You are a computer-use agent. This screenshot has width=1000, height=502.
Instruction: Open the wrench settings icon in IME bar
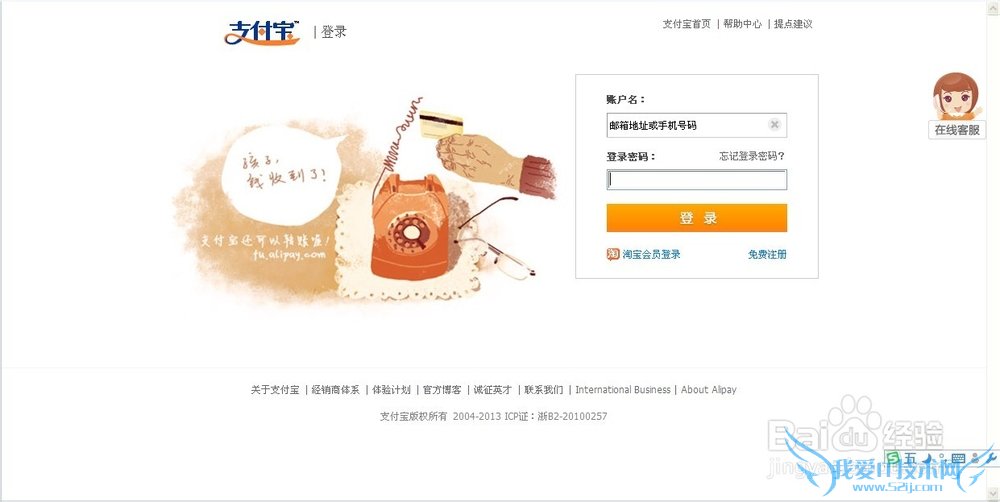tap(990, 456)
